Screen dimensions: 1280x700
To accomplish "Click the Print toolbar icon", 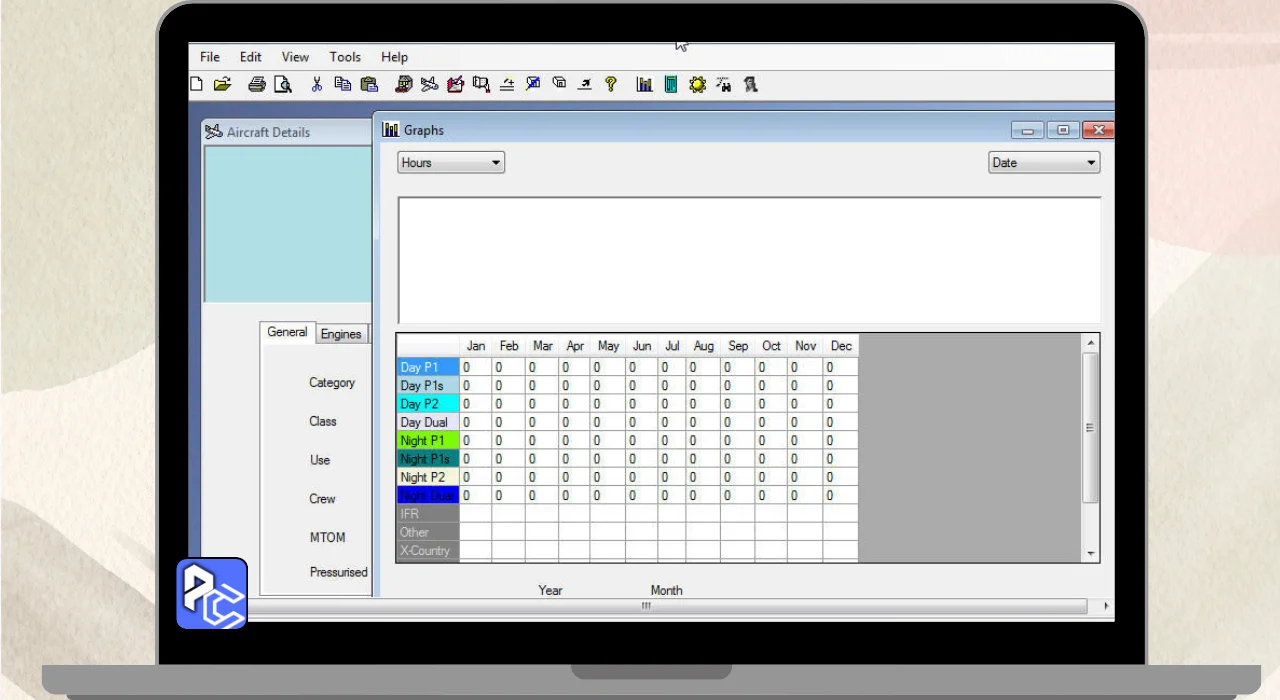I will pos(257,85).
